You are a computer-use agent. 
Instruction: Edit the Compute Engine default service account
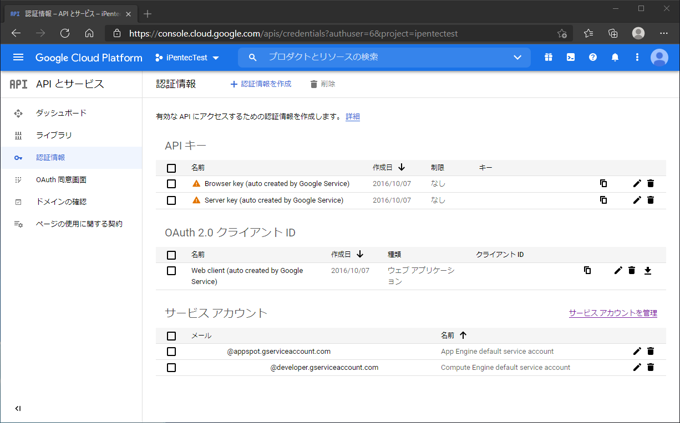point(637,367)
